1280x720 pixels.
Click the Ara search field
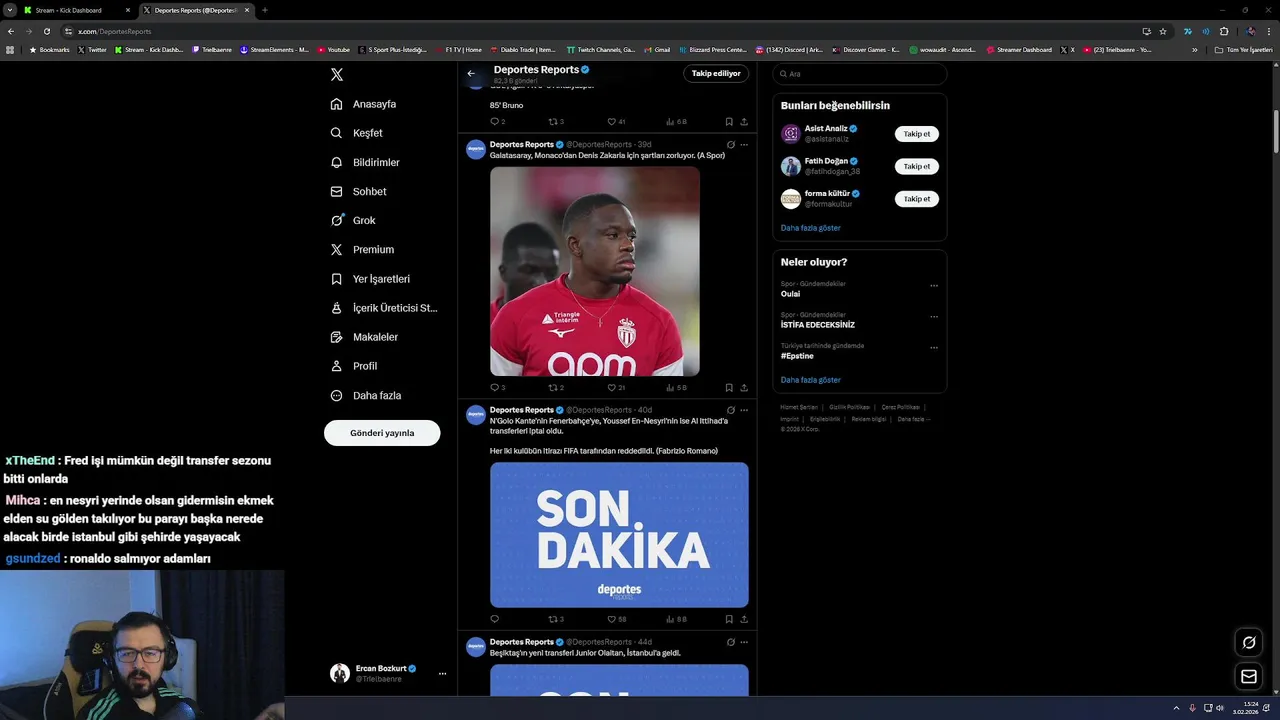(x=860, y=74)
